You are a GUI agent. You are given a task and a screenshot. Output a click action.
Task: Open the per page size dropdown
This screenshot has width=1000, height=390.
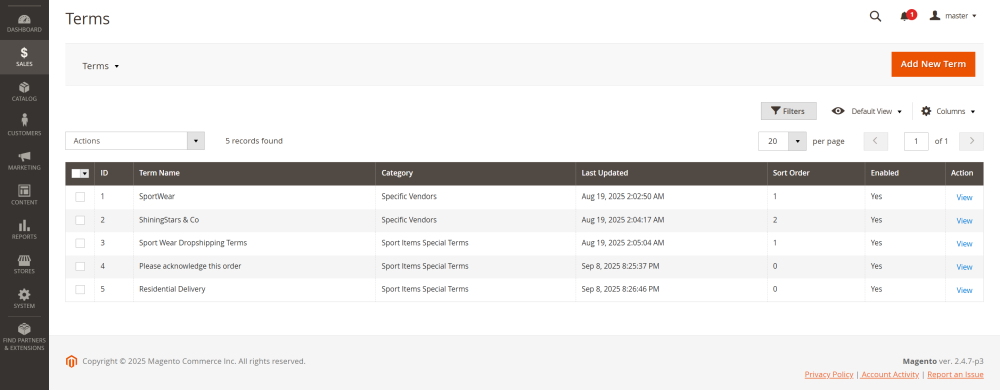pyautogui.click(x=798, y=141)
